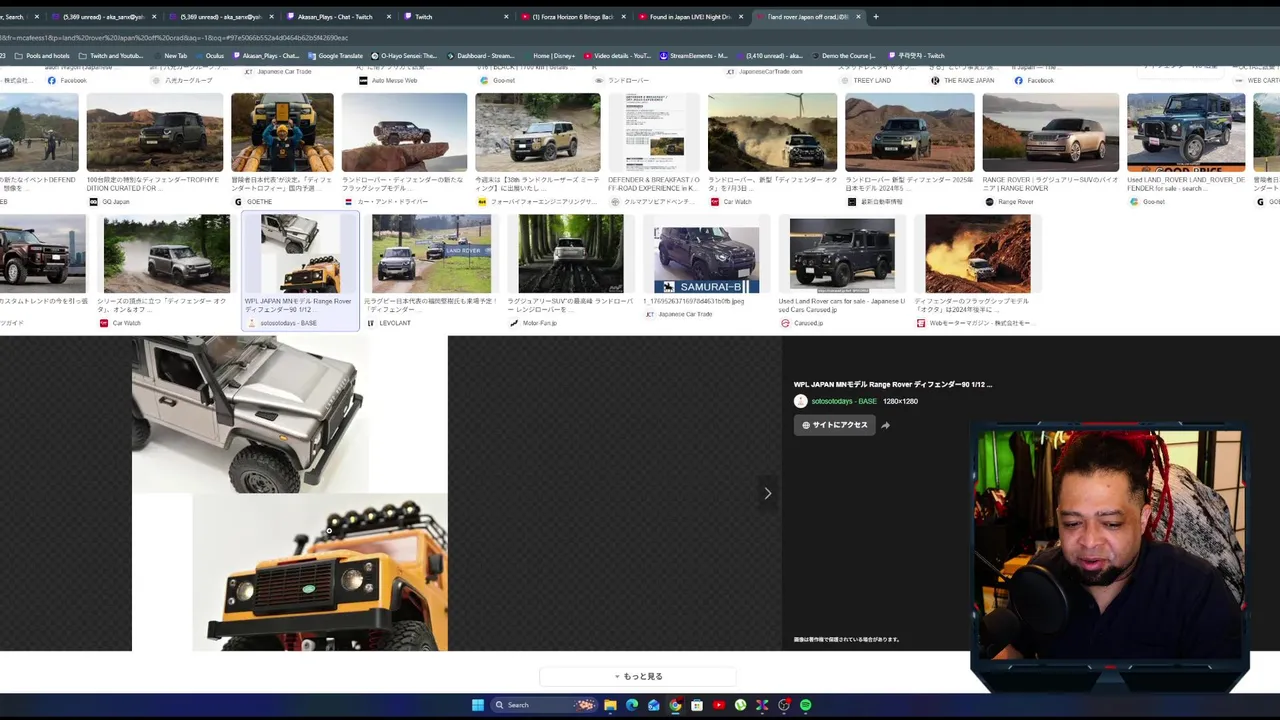Open the mail app icon in taskbar
The width and height of the screenshot is (1280, 720).
(x=653, y=705)
